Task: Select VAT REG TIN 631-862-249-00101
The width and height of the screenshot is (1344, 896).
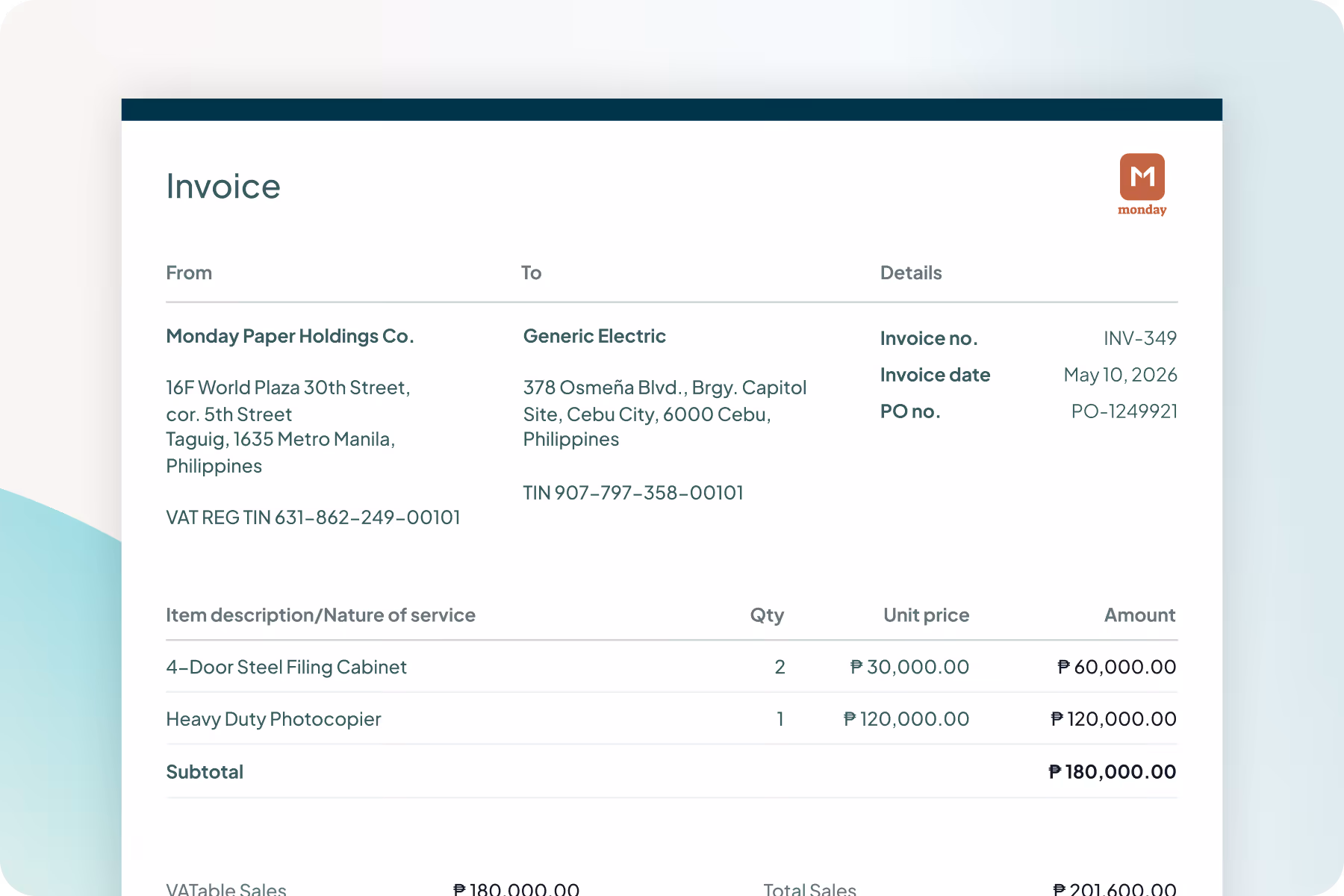Action: [313, 517]
